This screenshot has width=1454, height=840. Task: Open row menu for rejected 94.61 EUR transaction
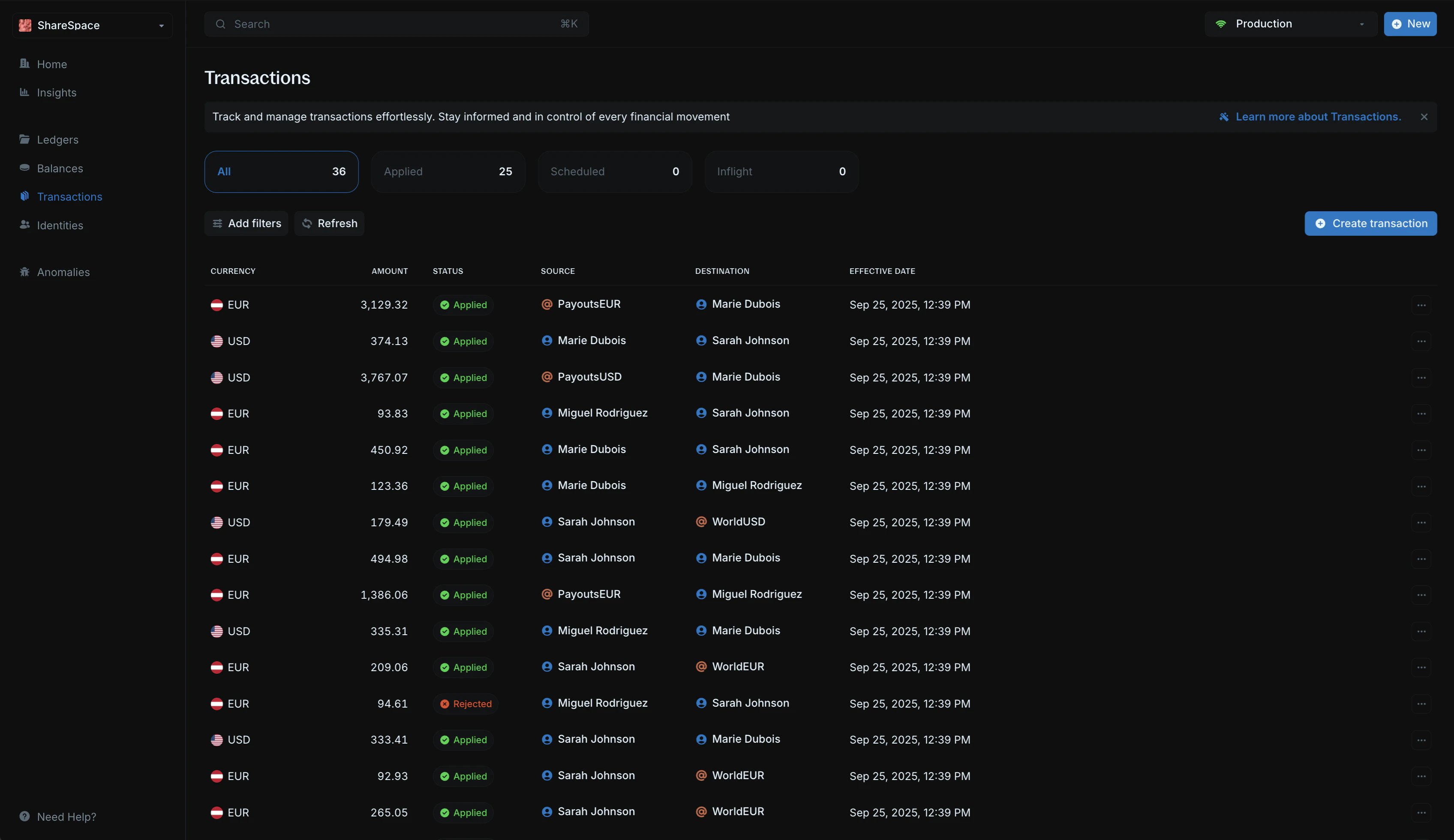1421,704
